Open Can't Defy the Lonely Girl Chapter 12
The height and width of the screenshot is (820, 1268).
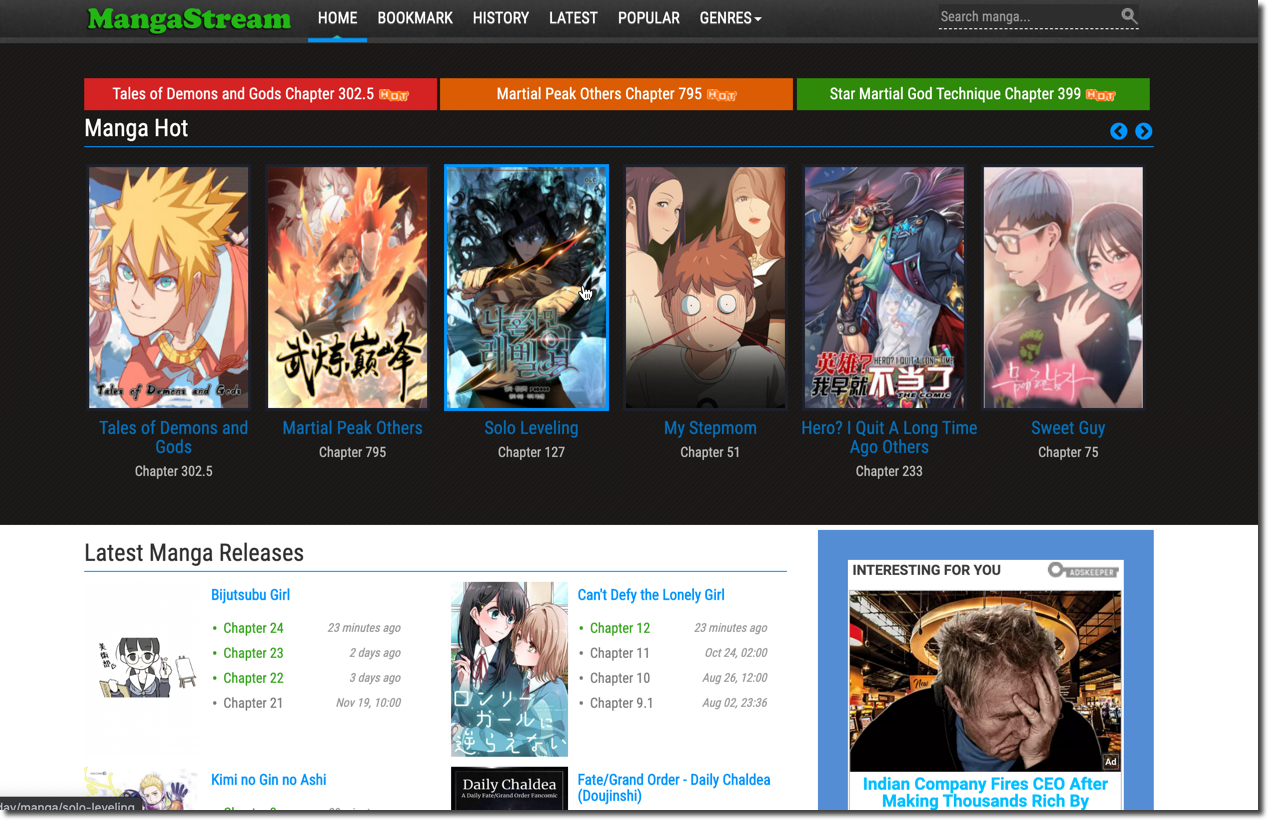(620, 628)
